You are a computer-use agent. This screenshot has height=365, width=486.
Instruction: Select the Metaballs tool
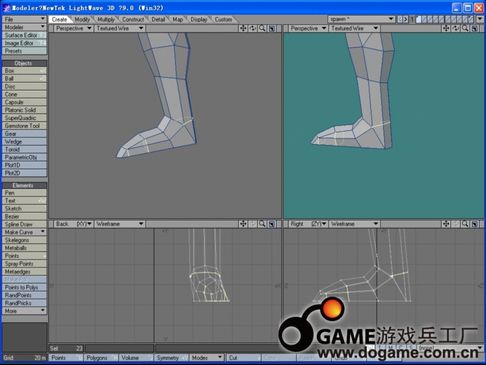pyautogui.click(x=24, y=248)
